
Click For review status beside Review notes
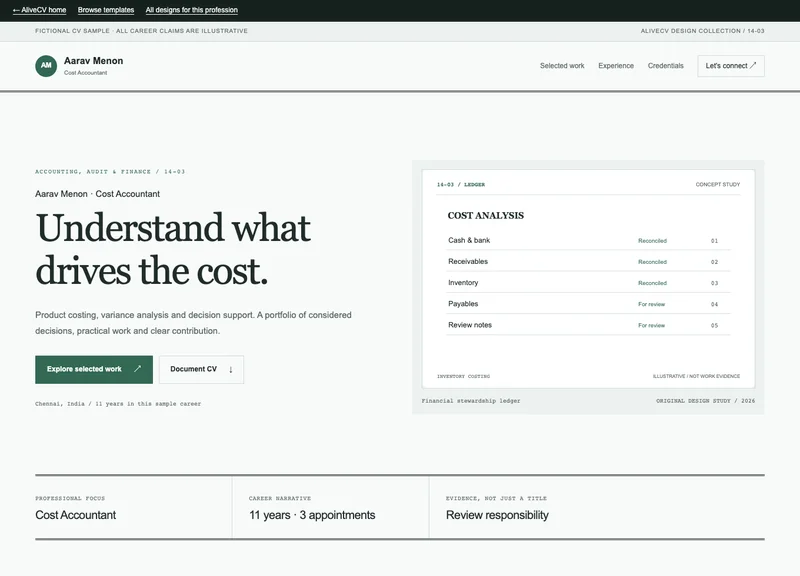652,325
